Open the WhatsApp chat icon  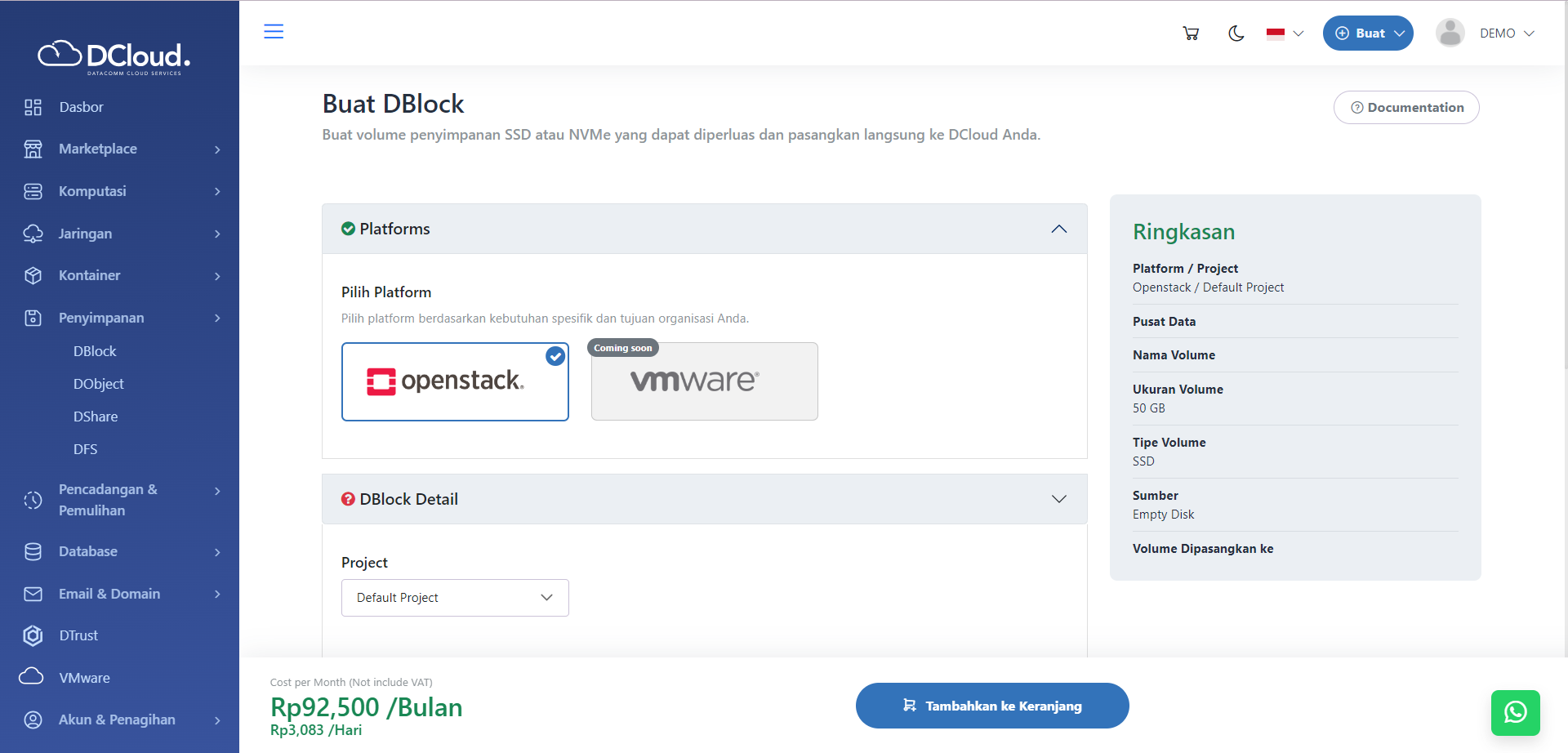tap(1516, 712)
